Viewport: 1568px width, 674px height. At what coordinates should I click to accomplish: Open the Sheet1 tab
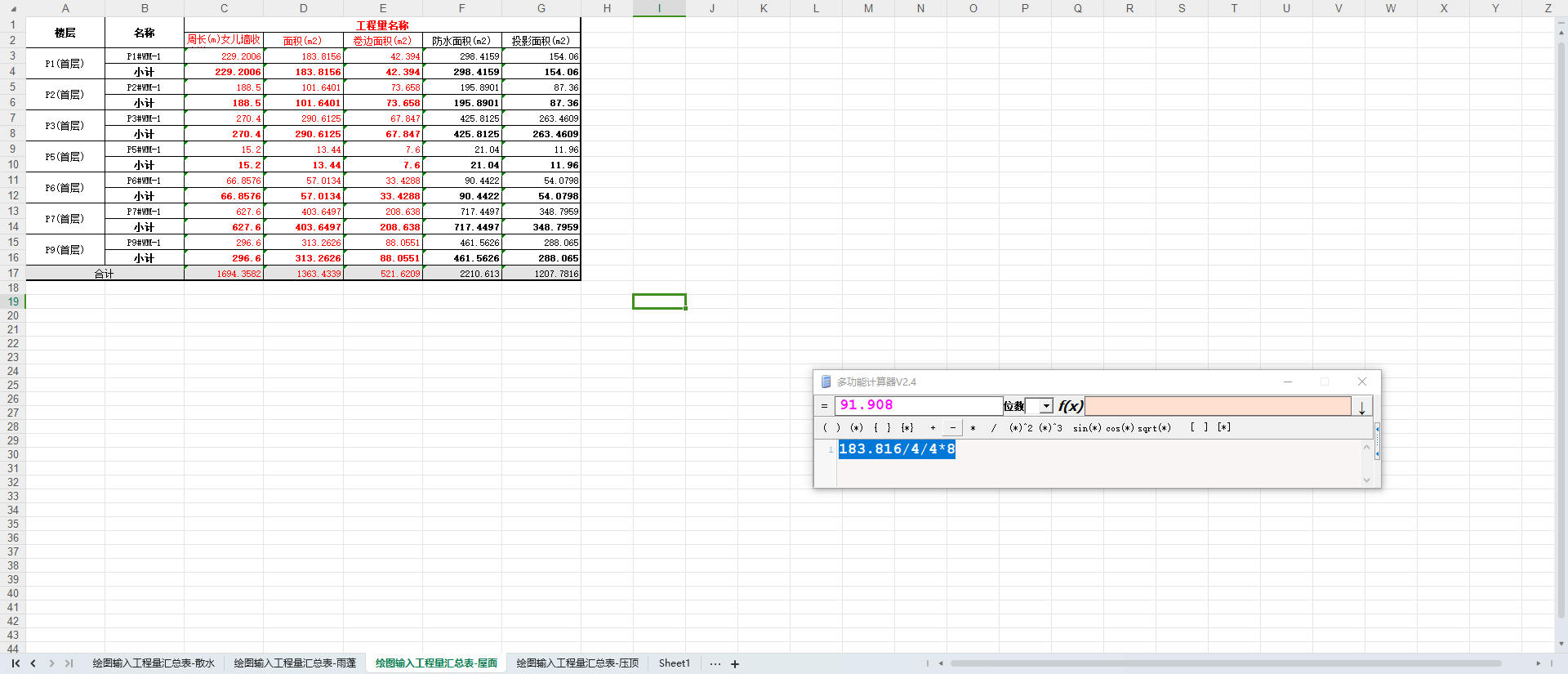(675, 663)
